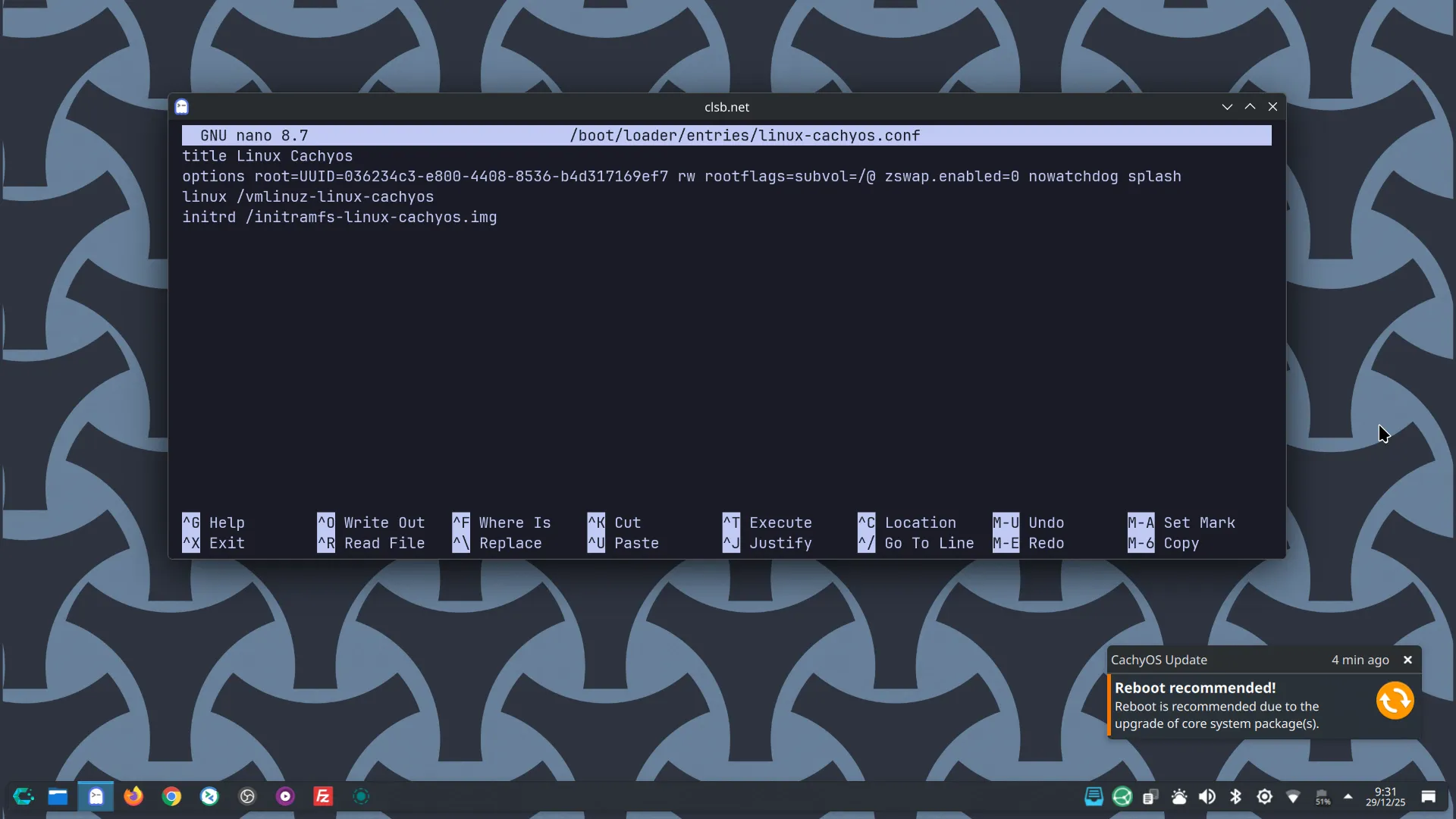1456x819 pixels.
Task: Open the screen brightness tray control
Action: tap(1264, 796)
